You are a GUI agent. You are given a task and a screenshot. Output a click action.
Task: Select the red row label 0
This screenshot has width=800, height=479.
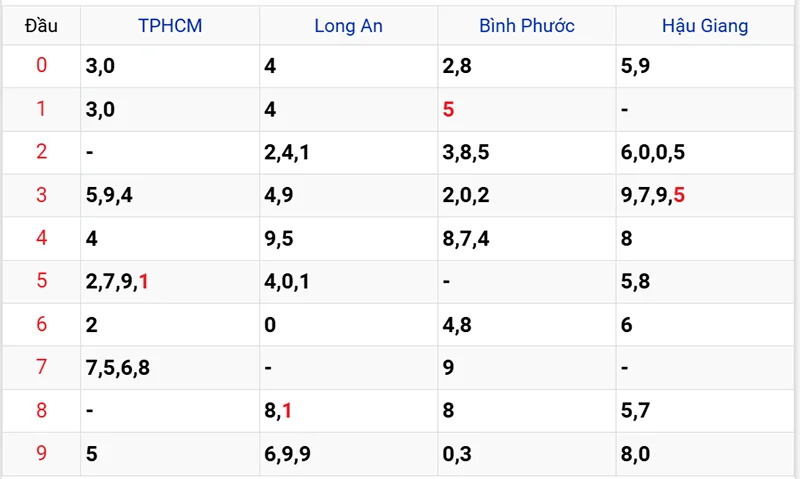[41, 66]
